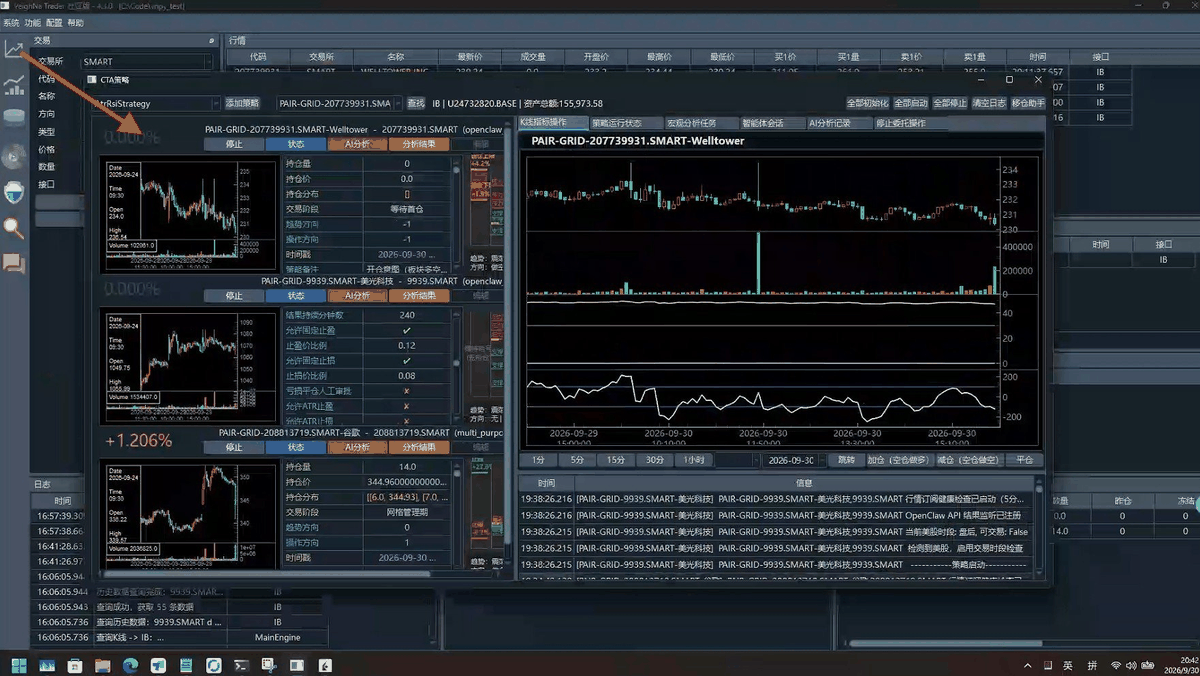Toggle 允许固定止损 checkmark for 美光科技

[406, 360]
